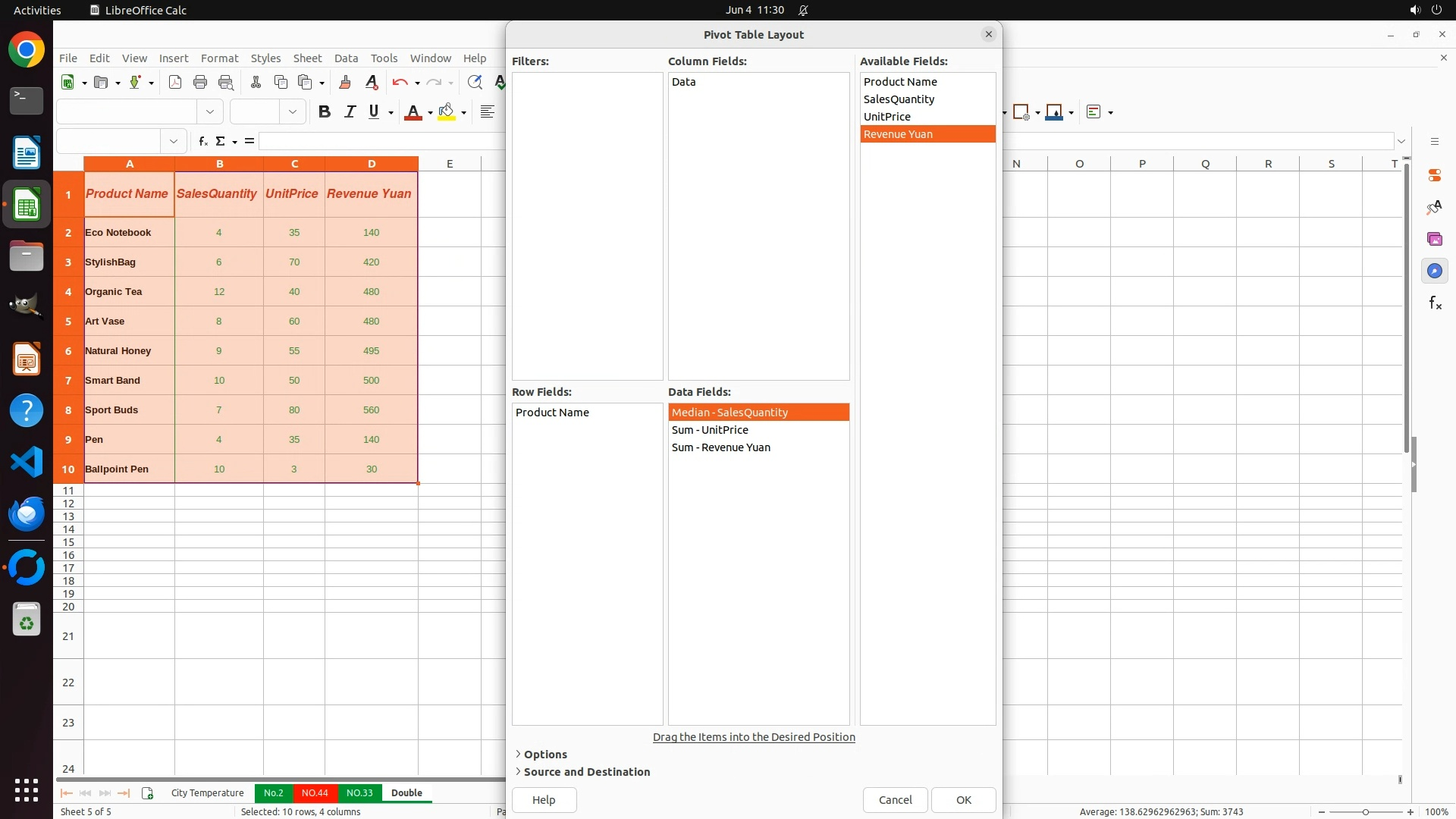Toggle Italic formatting
Viewport: 1456px width, 819px height.
click(x=350, y=112)
